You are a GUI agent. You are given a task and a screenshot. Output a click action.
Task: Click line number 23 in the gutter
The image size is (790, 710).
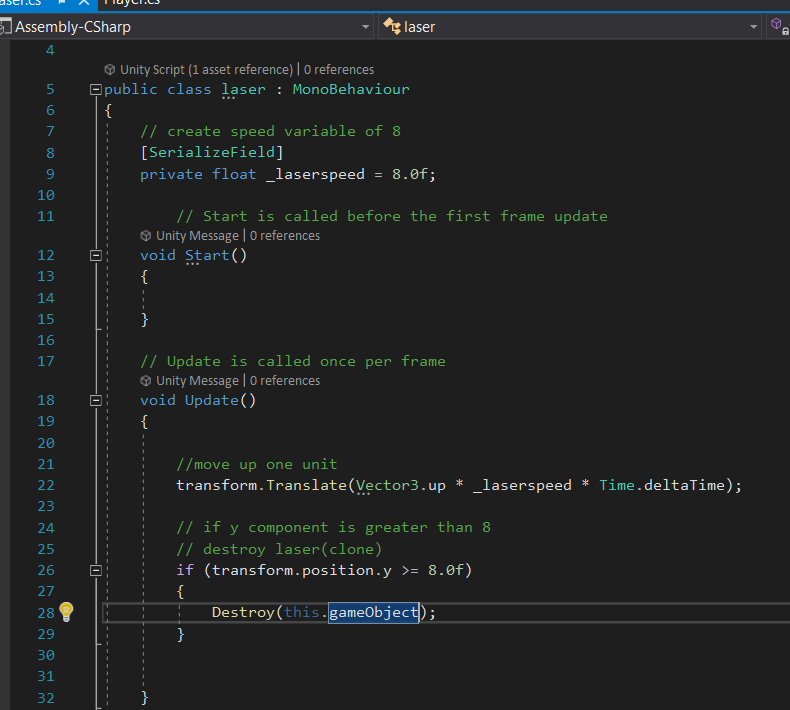(x=46, y=506)
